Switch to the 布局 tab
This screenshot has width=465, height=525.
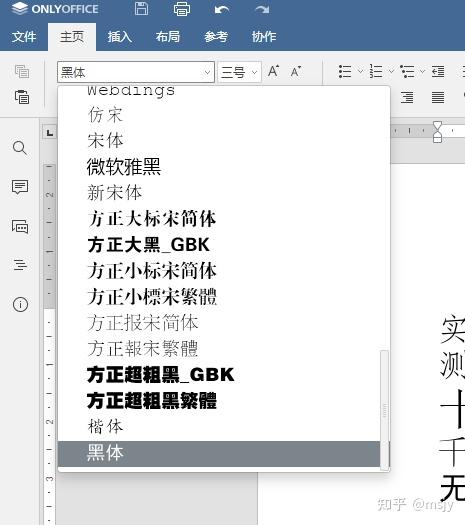coord(168,36)
